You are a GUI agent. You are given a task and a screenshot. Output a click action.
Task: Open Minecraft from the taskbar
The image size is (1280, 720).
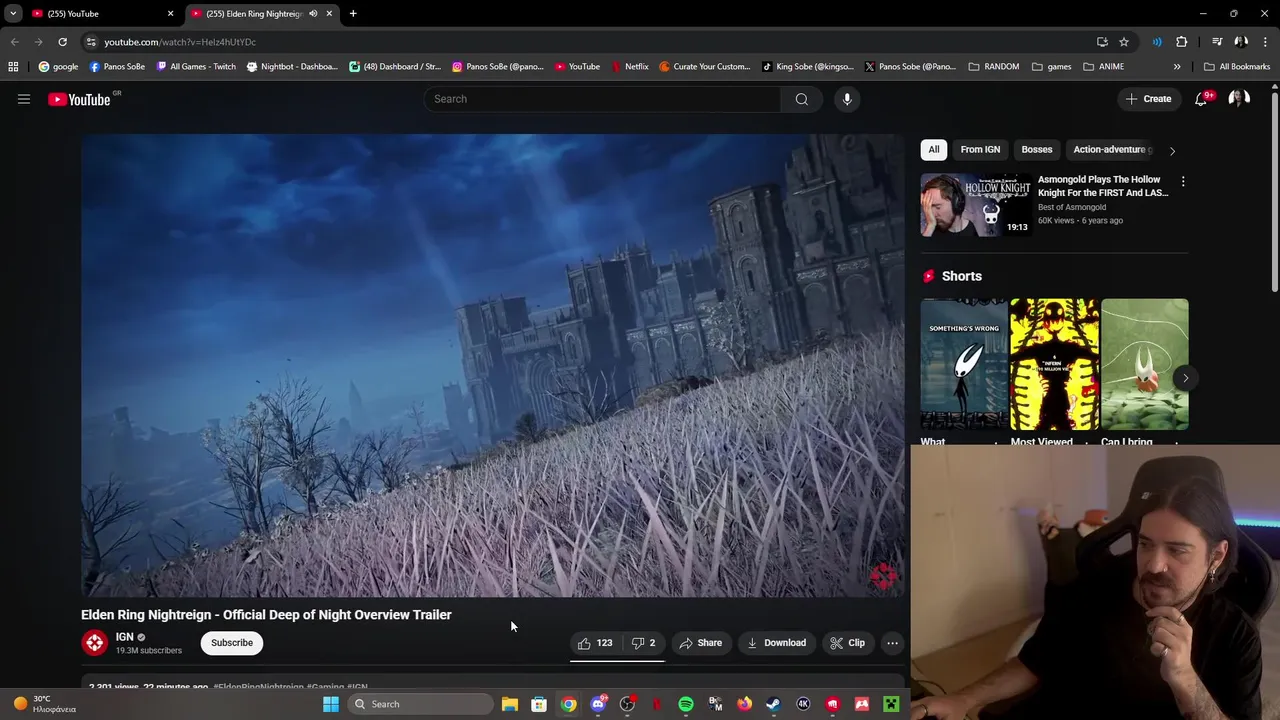tap(891, 704)
